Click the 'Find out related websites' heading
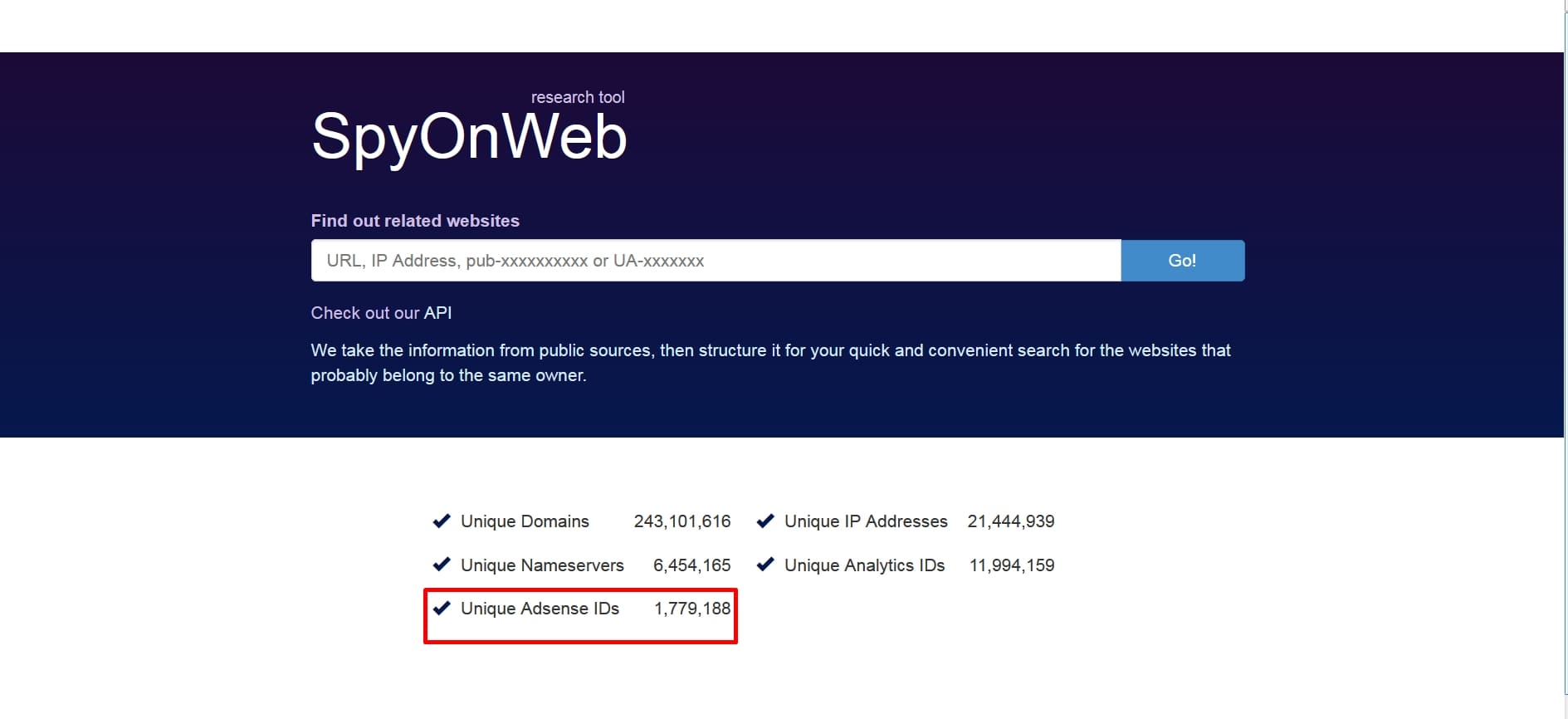 [x=415, y=221]
